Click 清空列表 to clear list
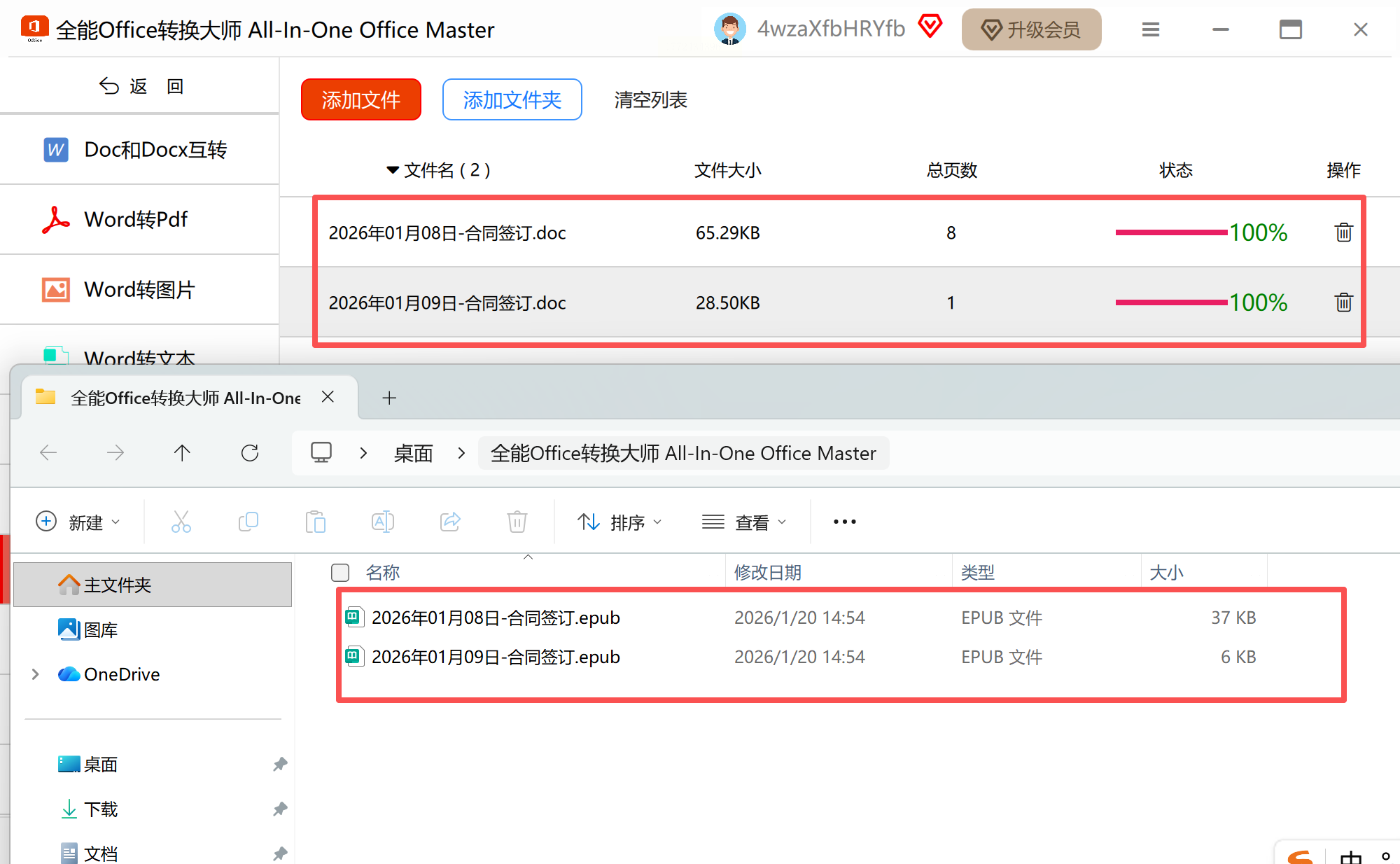 pyautogui.click(x=650, y=99)
